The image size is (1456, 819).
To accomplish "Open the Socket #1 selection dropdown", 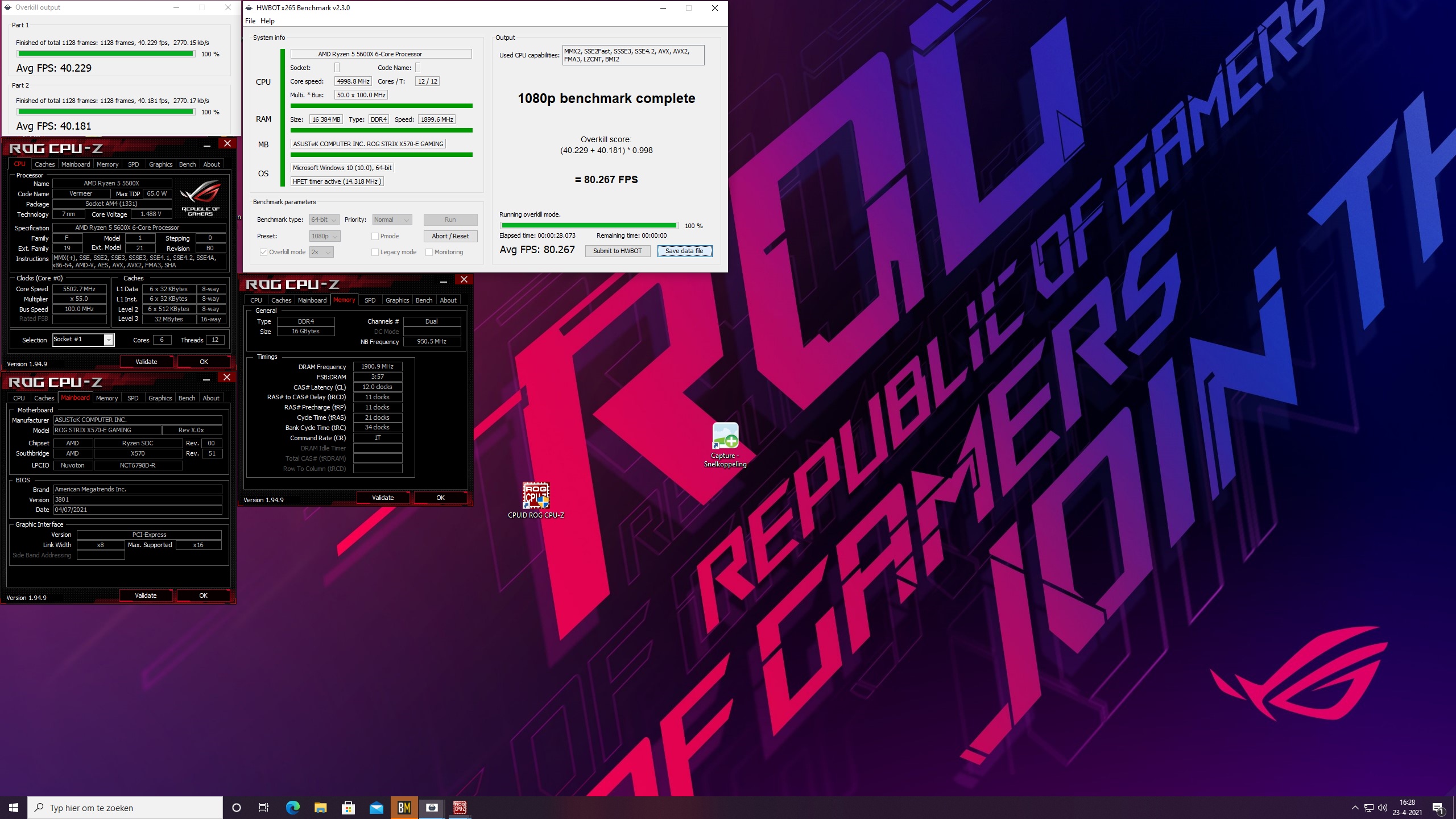I will (83, 340).
